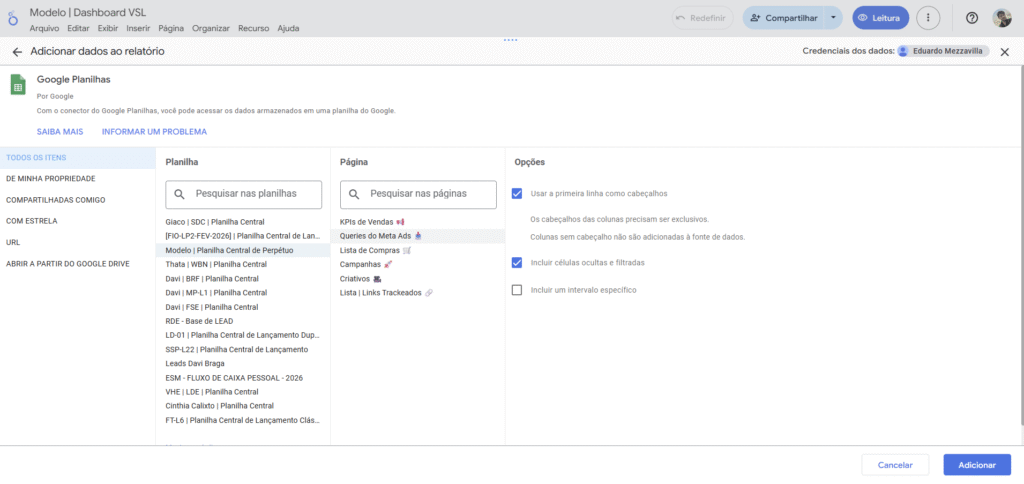Click the panel drag handle dots
The height and width of the screenshot is (484, 1024).
[x=511, y=40]
